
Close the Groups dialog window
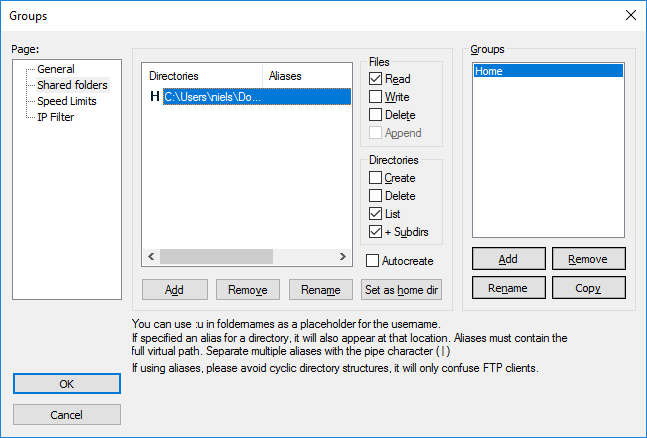[629, 15]
